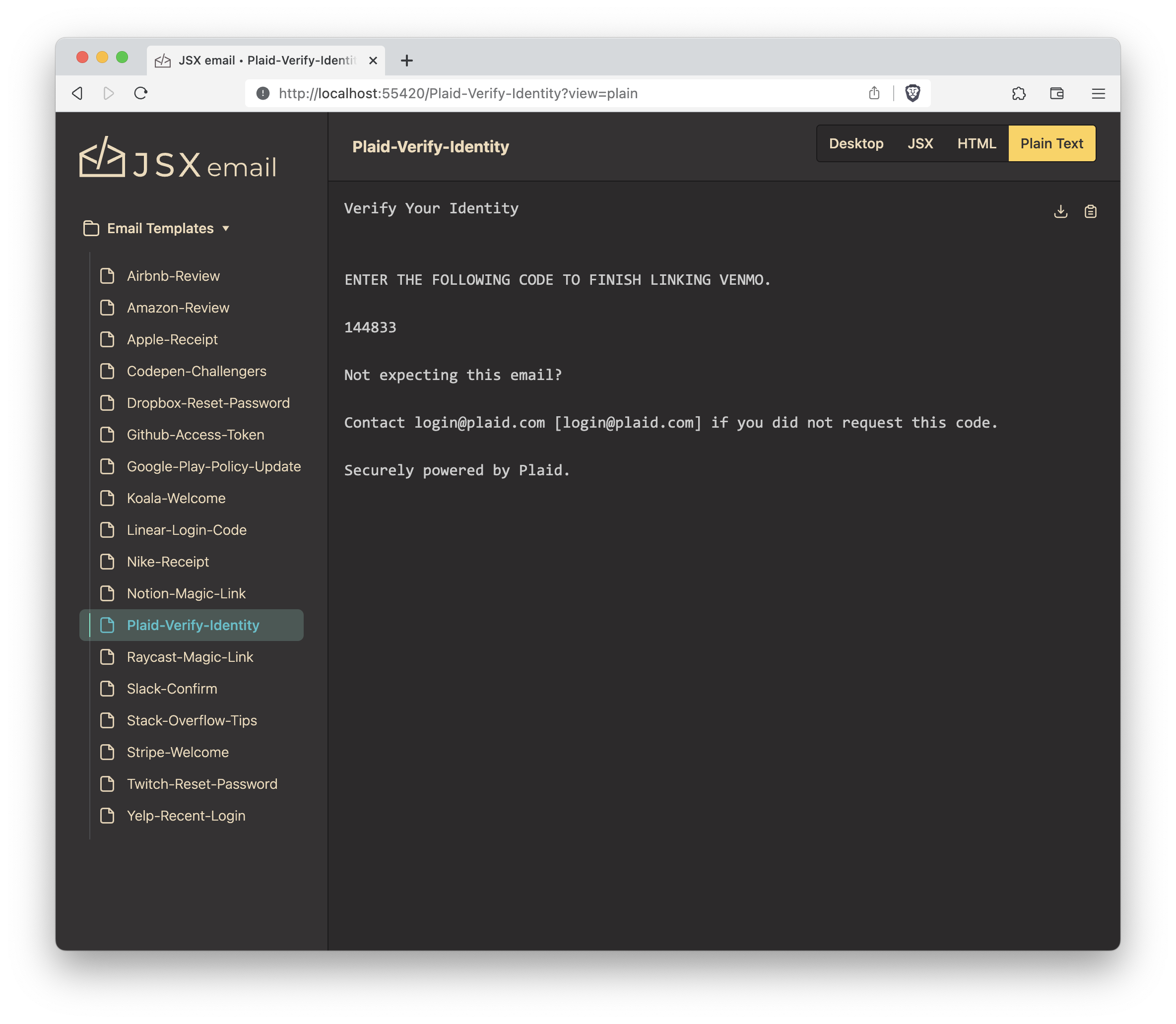
Task: Close the JSX email browser tab
Action: pyautogui.click(x=373, y=60)
